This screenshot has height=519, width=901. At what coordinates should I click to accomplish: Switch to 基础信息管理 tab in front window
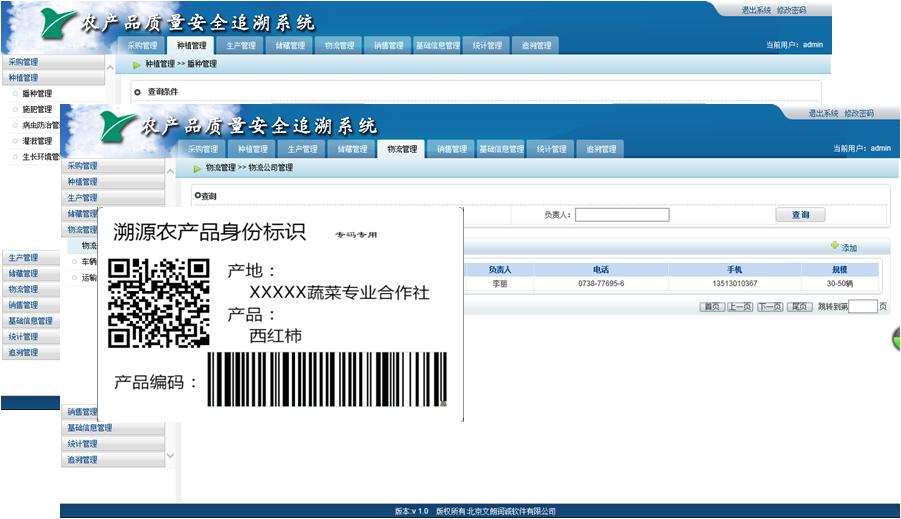[x=502, y=149]
